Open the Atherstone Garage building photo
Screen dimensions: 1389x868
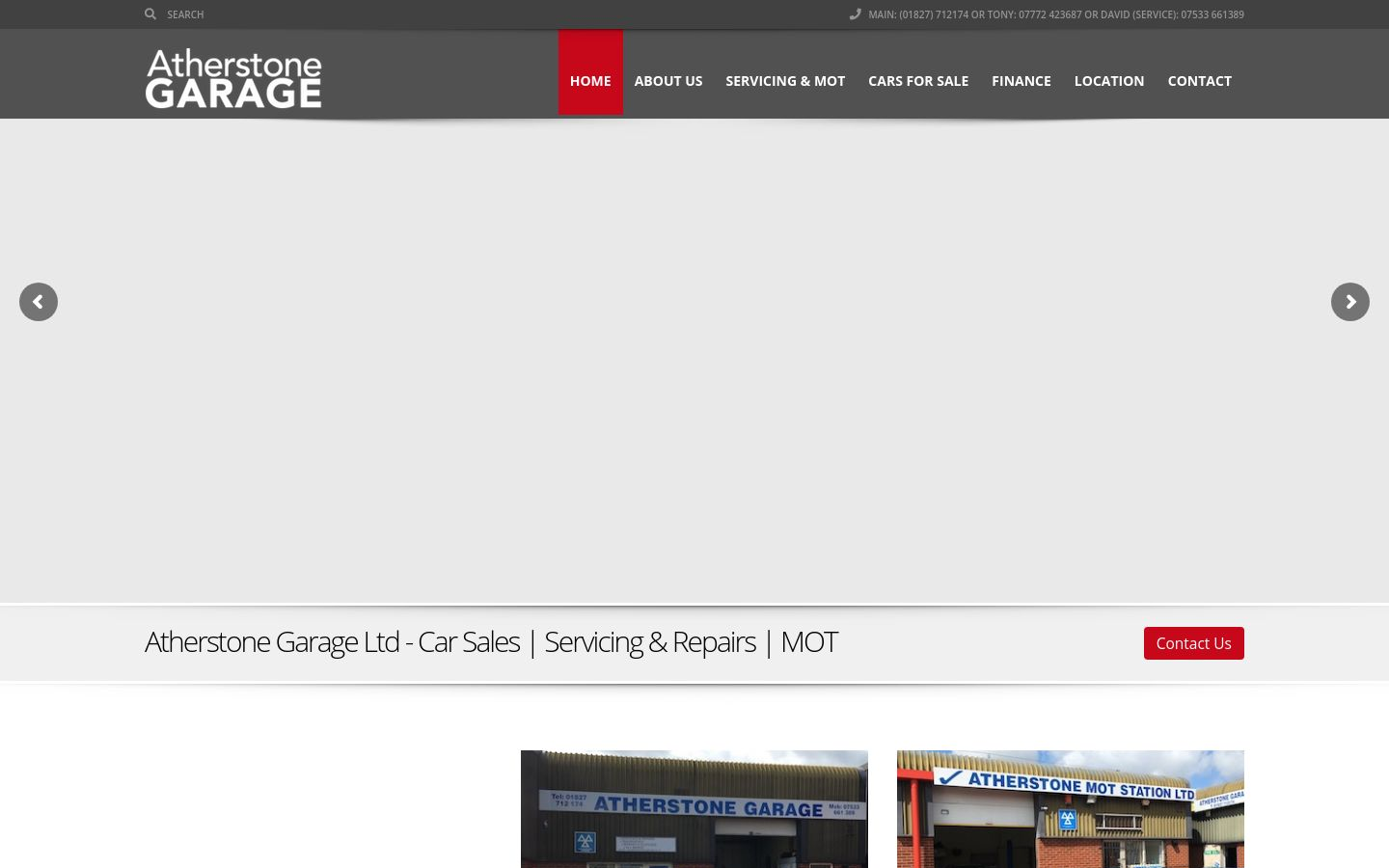click(x=694, y=809)
